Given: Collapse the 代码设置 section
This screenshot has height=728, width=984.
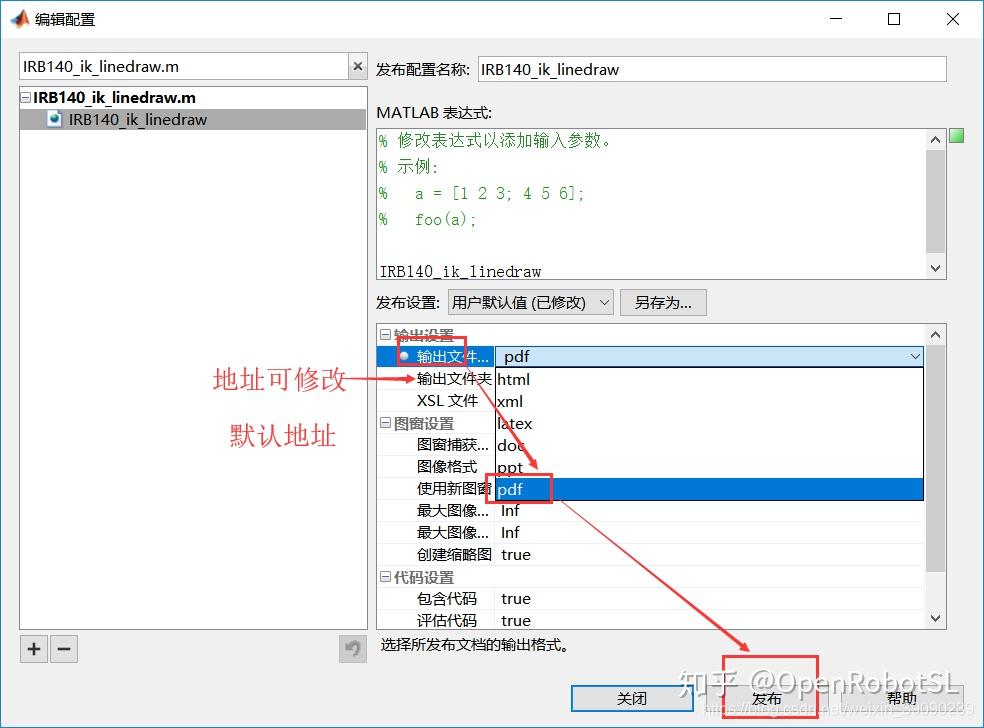Looking at the screenshot, I should click(384, 576).
